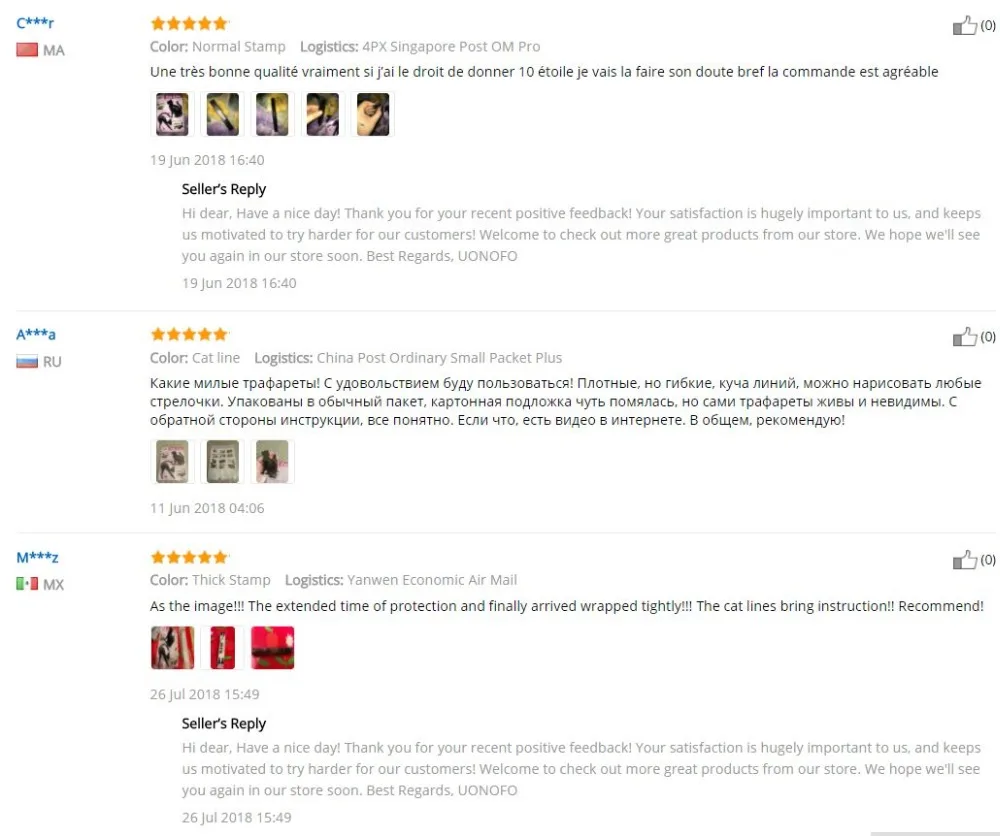Click five-star rating on C***r's review
Screen dimensions: 1000x836
[x=189, y=24]
